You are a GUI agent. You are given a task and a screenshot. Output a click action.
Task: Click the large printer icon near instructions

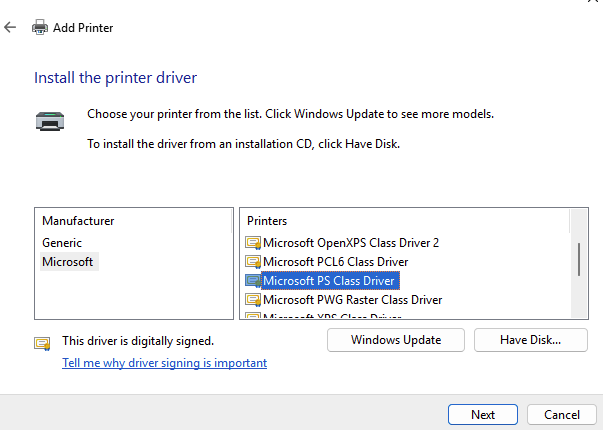(x=50, y=121)
